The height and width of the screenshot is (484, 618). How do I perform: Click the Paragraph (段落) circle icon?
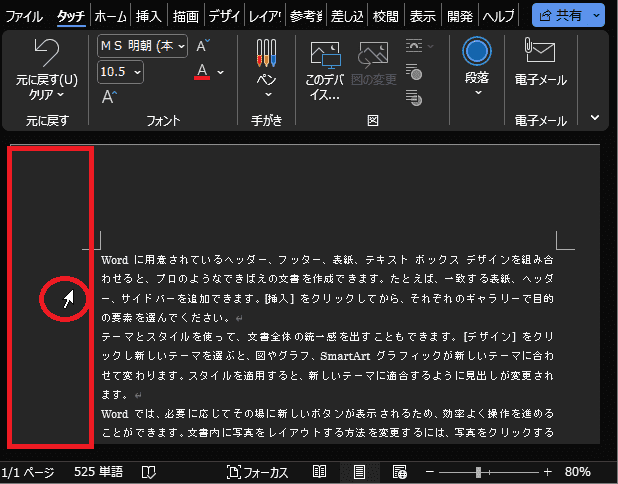[x=478, y=52]
